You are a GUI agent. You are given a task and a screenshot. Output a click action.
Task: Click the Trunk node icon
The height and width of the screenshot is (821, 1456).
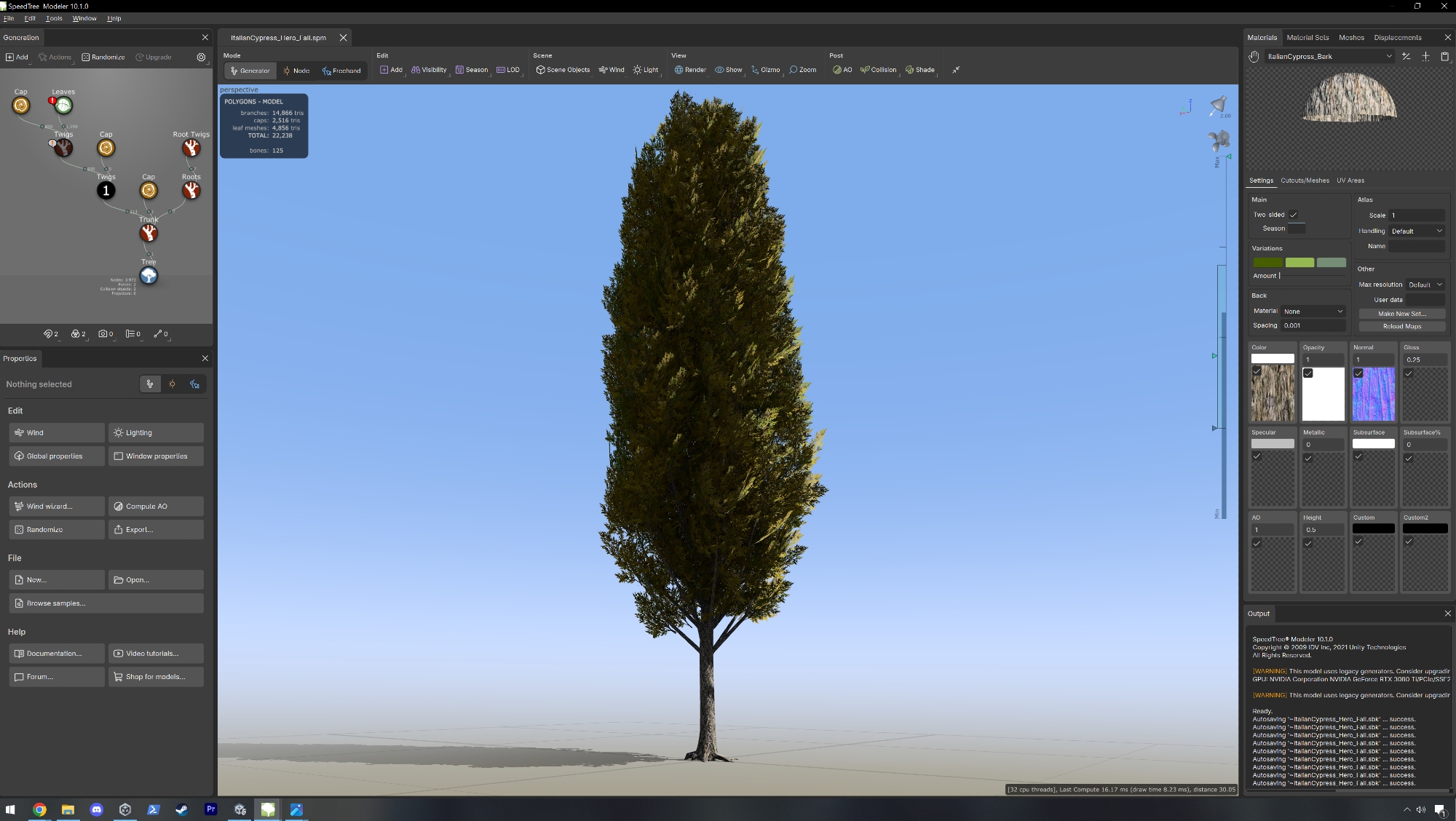click(x=149, y=233)
